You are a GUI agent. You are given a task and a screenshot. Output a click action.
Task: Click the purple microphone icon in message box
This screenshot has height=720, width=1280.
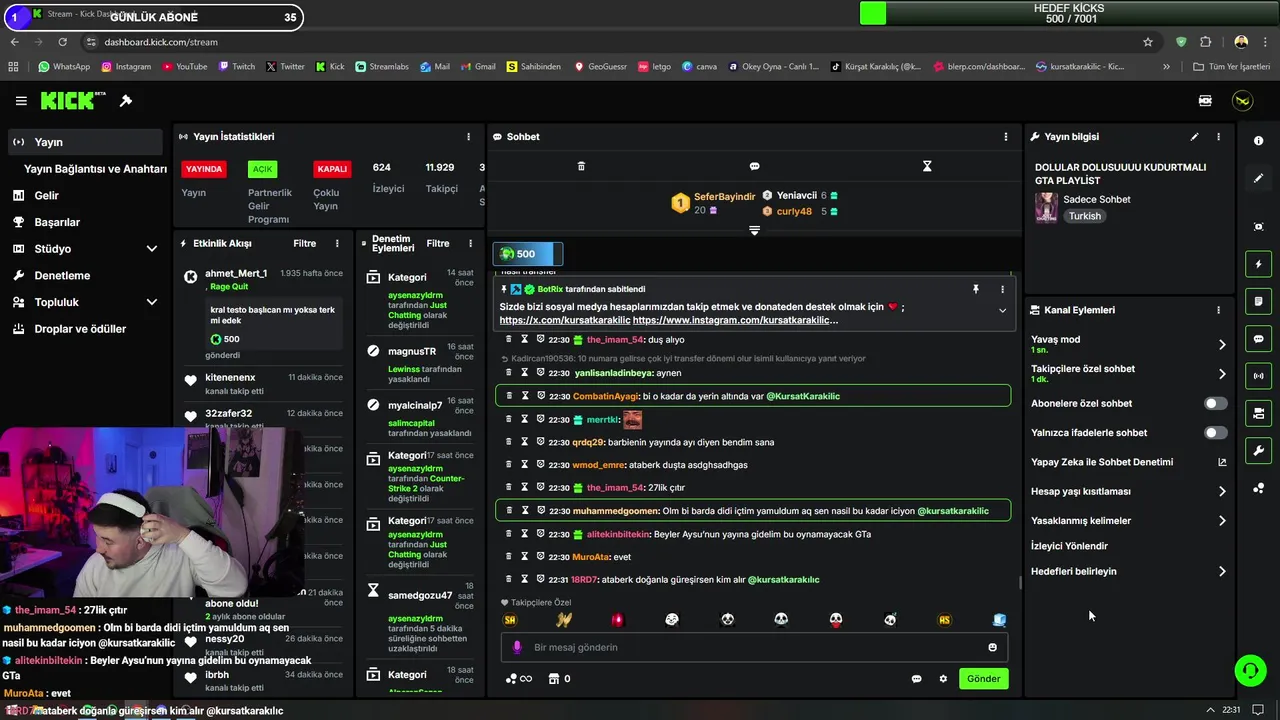(517, 647)
